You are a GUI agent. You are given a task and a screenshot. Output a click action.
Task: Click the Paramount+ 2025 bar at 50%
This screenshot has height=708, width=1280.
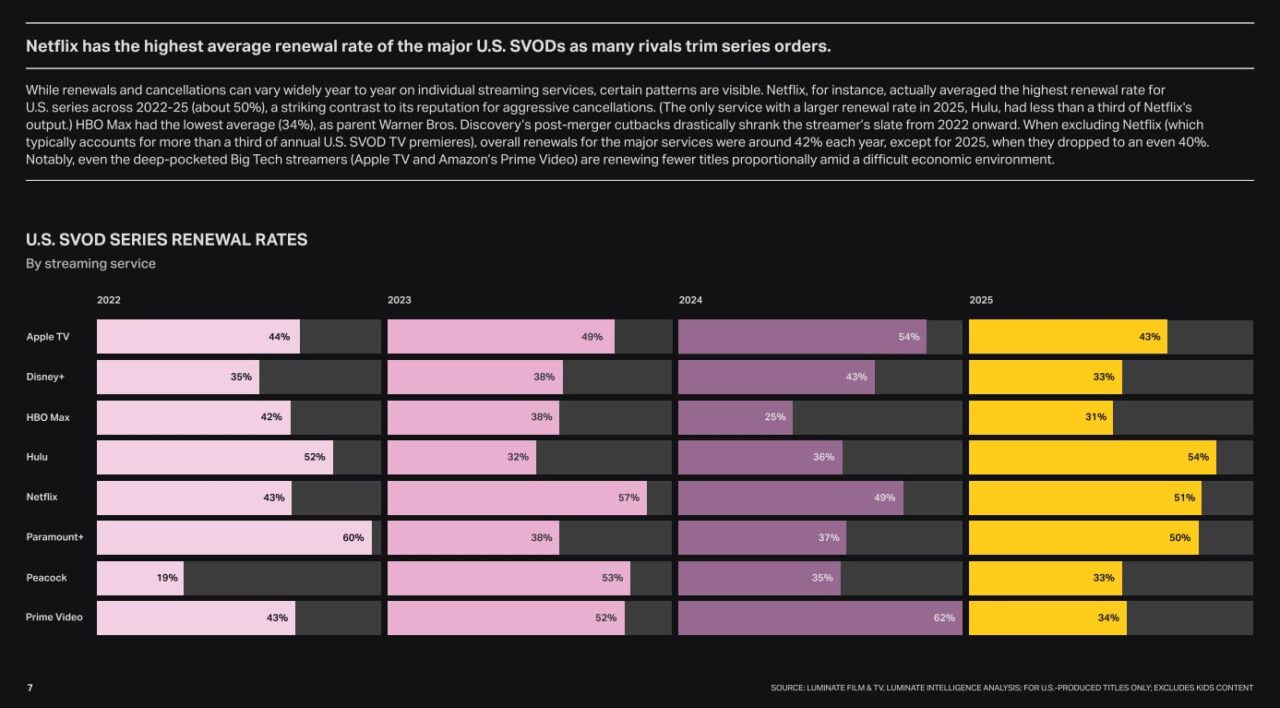[1084, 538]
